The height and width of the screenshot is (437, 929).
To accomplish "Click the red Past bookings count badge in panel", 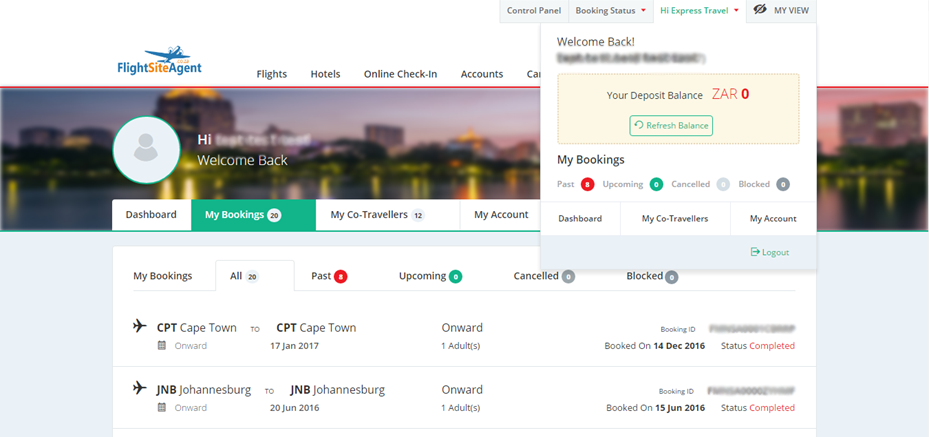I will 588,184.
